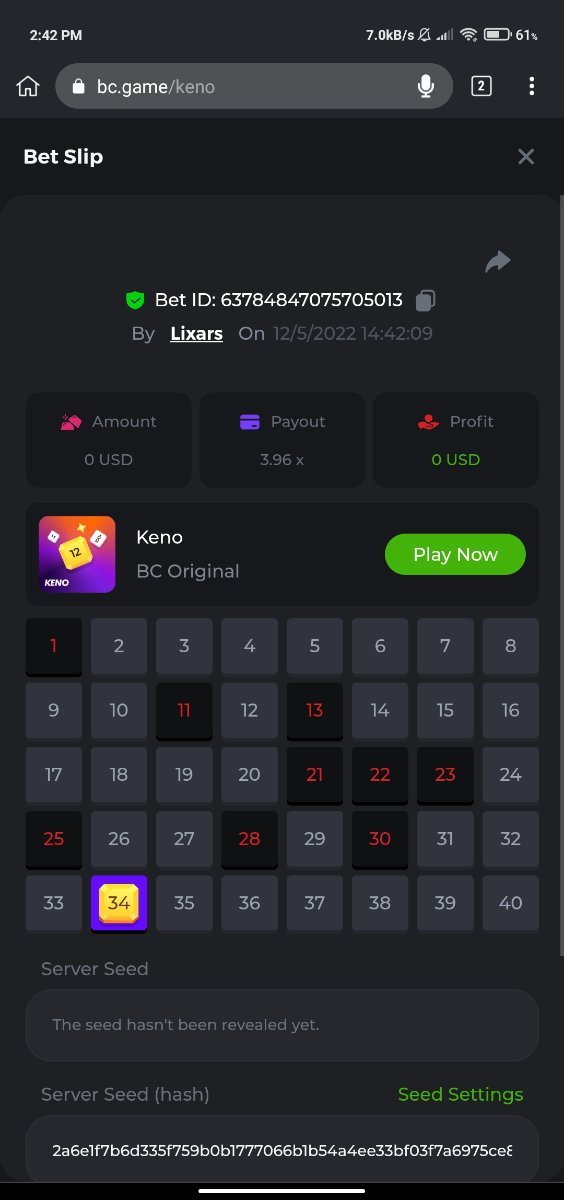Image resolution: width=564 pixels, height=1200 pixels.
Task: Tap the browser home icon
Action: tap(28, 87)
